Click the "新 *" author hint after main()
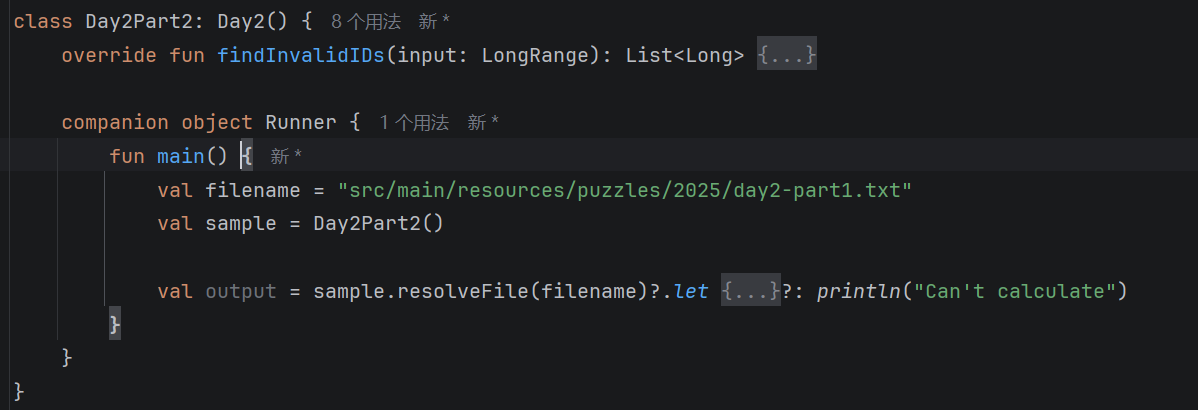 [286, 157]
